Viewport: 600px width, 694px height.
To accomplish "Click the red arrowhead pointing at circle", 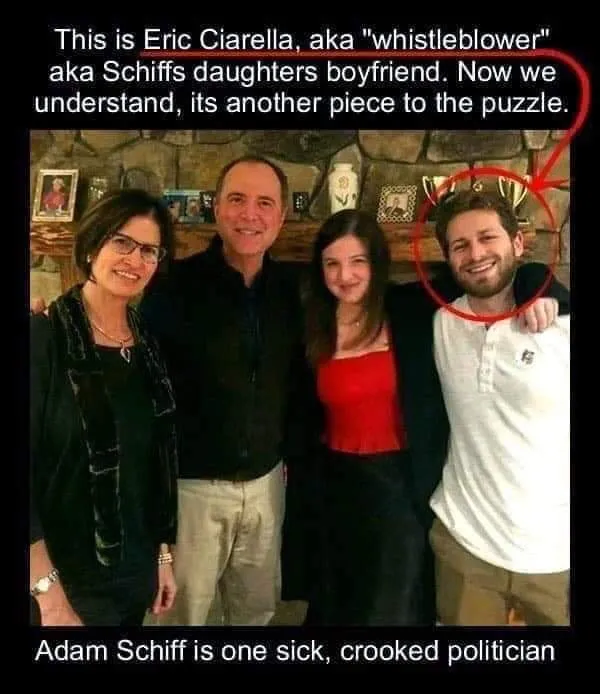I will 549,182.
